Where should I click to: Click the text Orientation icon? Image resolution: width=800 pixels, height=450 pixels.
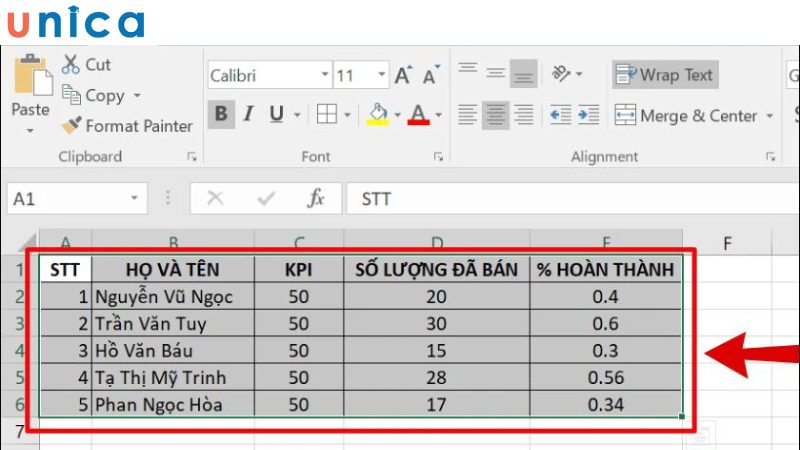561,73
